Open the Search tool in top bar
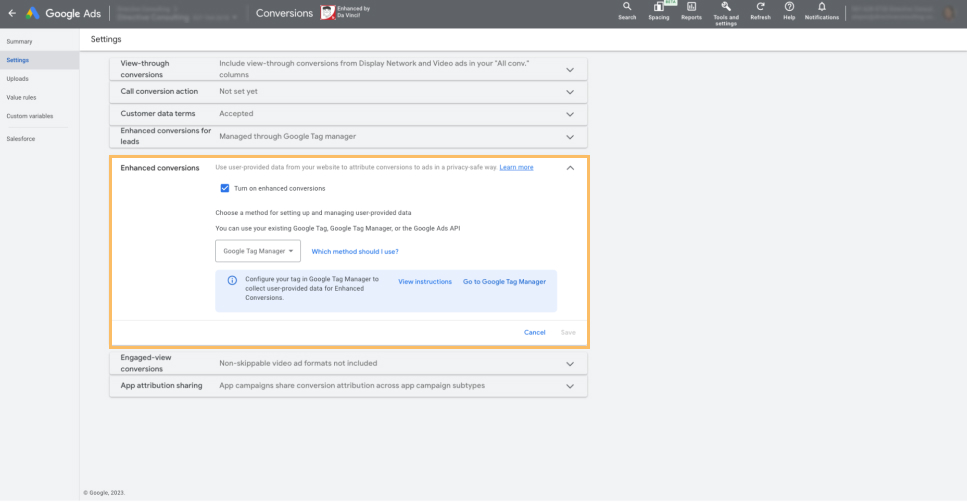 (x=627, y=10)
